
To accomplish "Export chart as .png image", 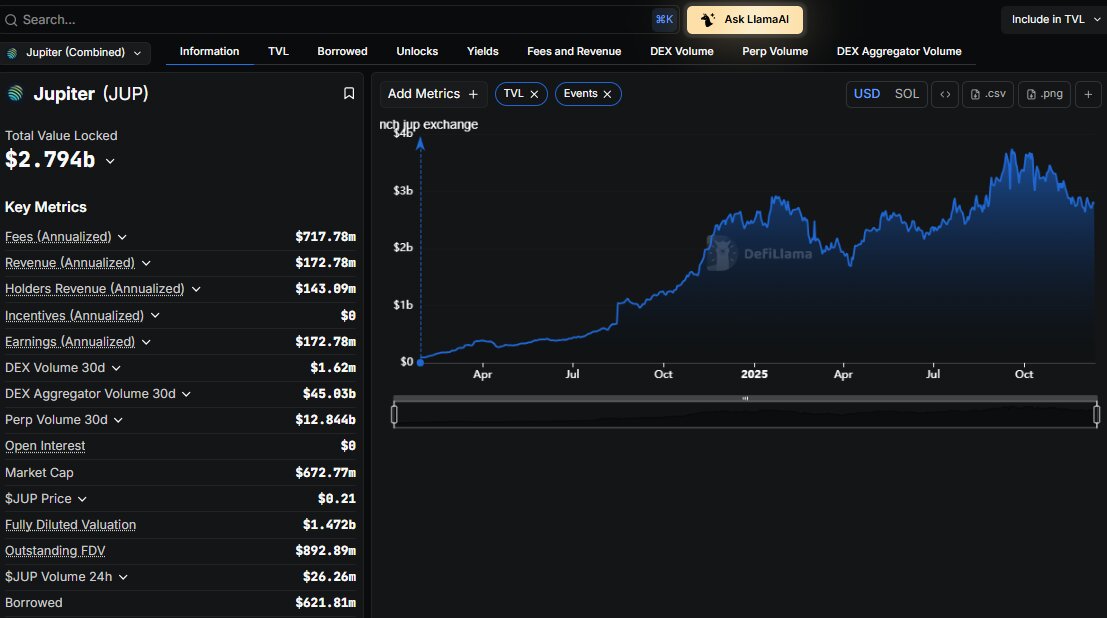I will point(1043,94).
